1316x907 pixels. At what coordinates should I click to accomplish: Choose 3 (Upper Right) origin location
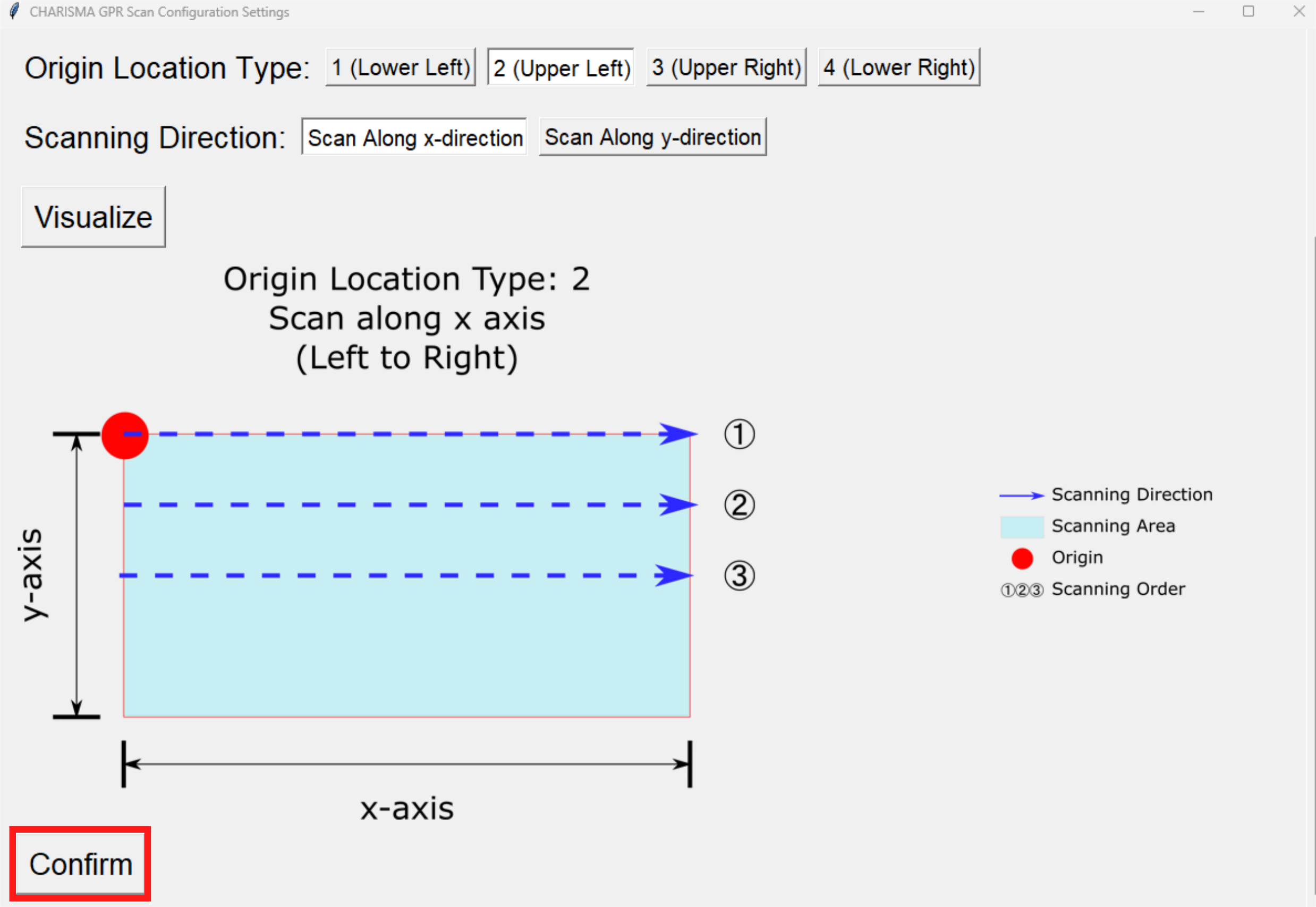726,67
